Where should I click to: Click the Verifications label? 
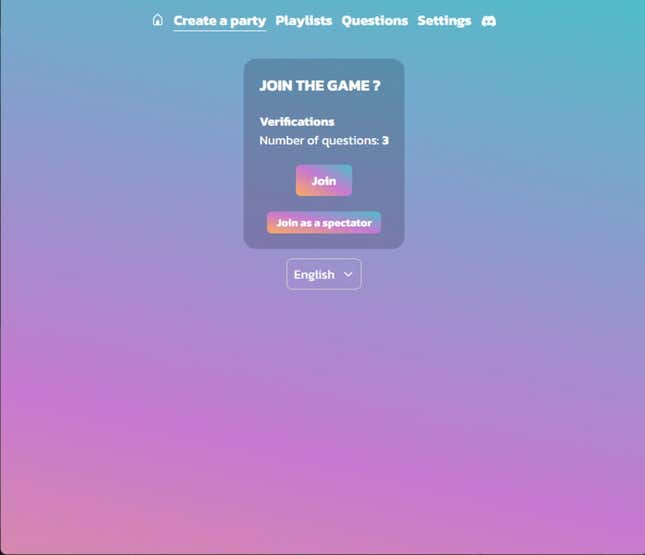coord(297,121)
